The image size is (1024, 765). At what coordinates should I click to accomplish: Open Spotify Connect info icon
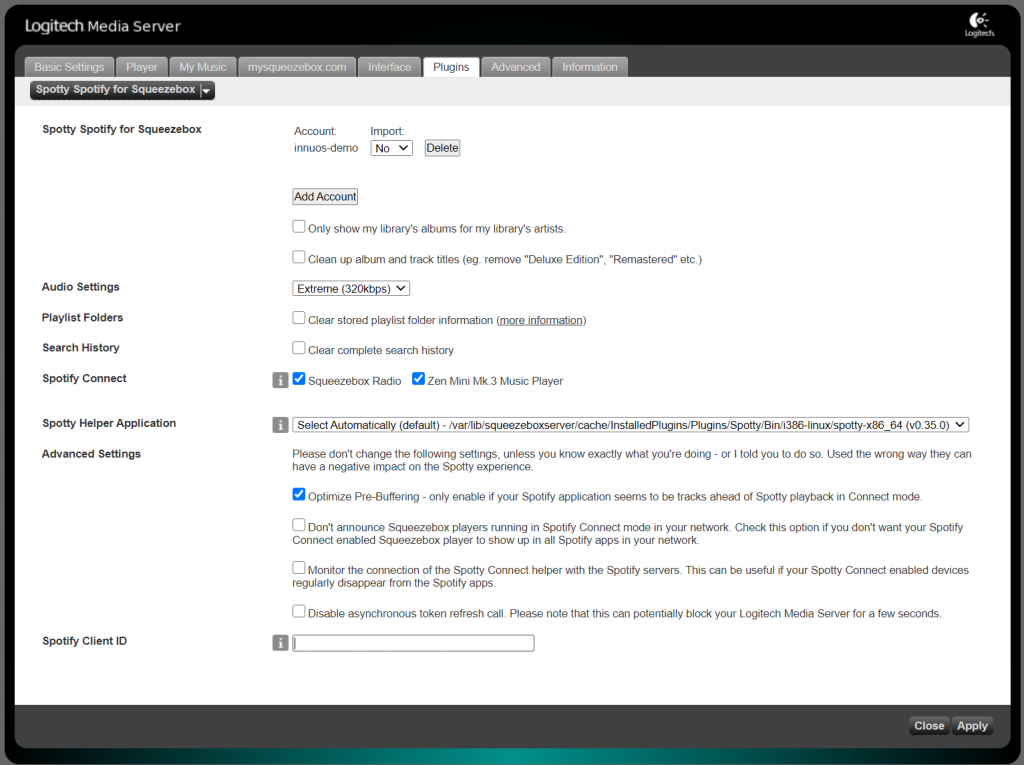pos(280,380)
